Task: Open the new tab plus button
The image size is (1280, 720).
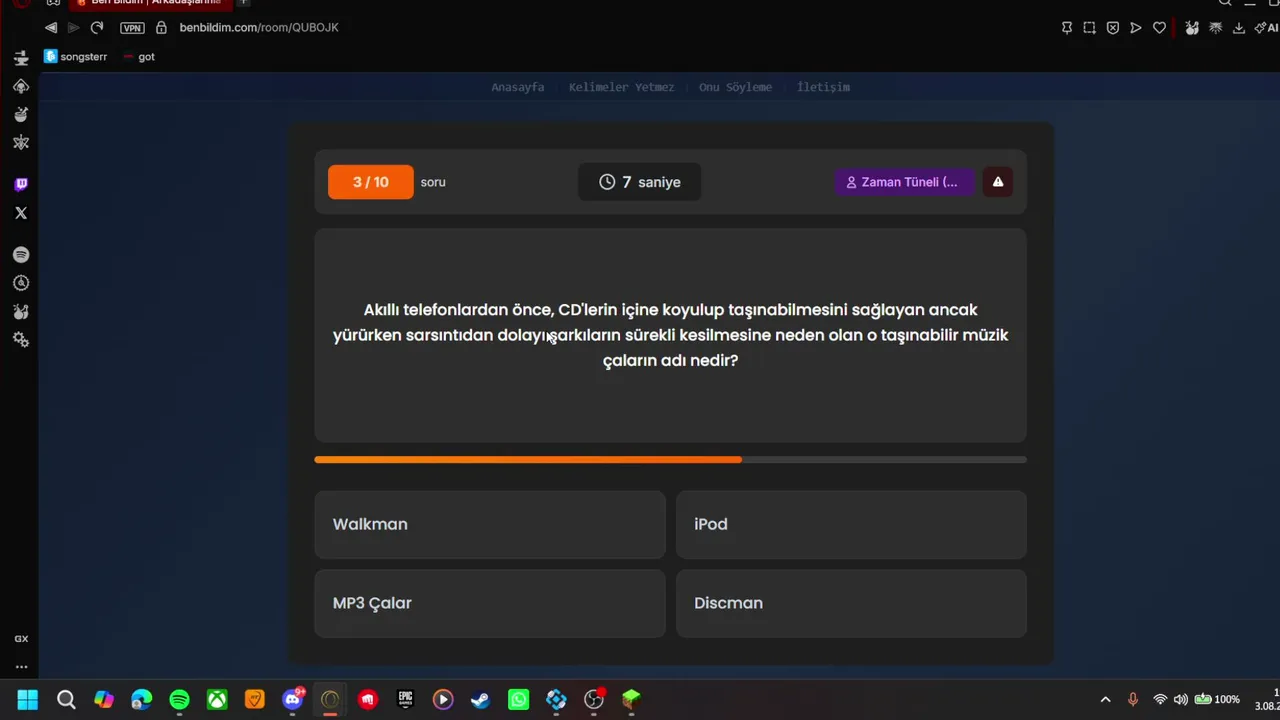Action: click(243, 3)
